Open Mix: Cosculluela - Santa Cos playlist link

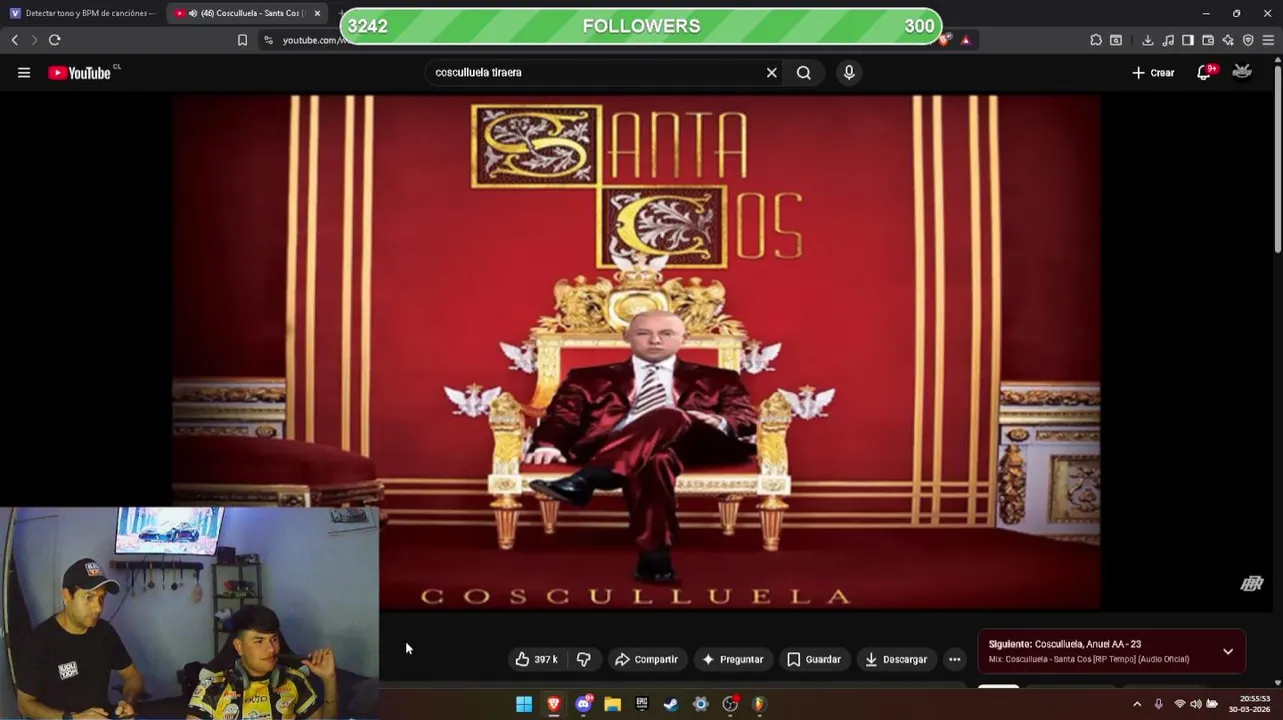(x=1088, y=659)
